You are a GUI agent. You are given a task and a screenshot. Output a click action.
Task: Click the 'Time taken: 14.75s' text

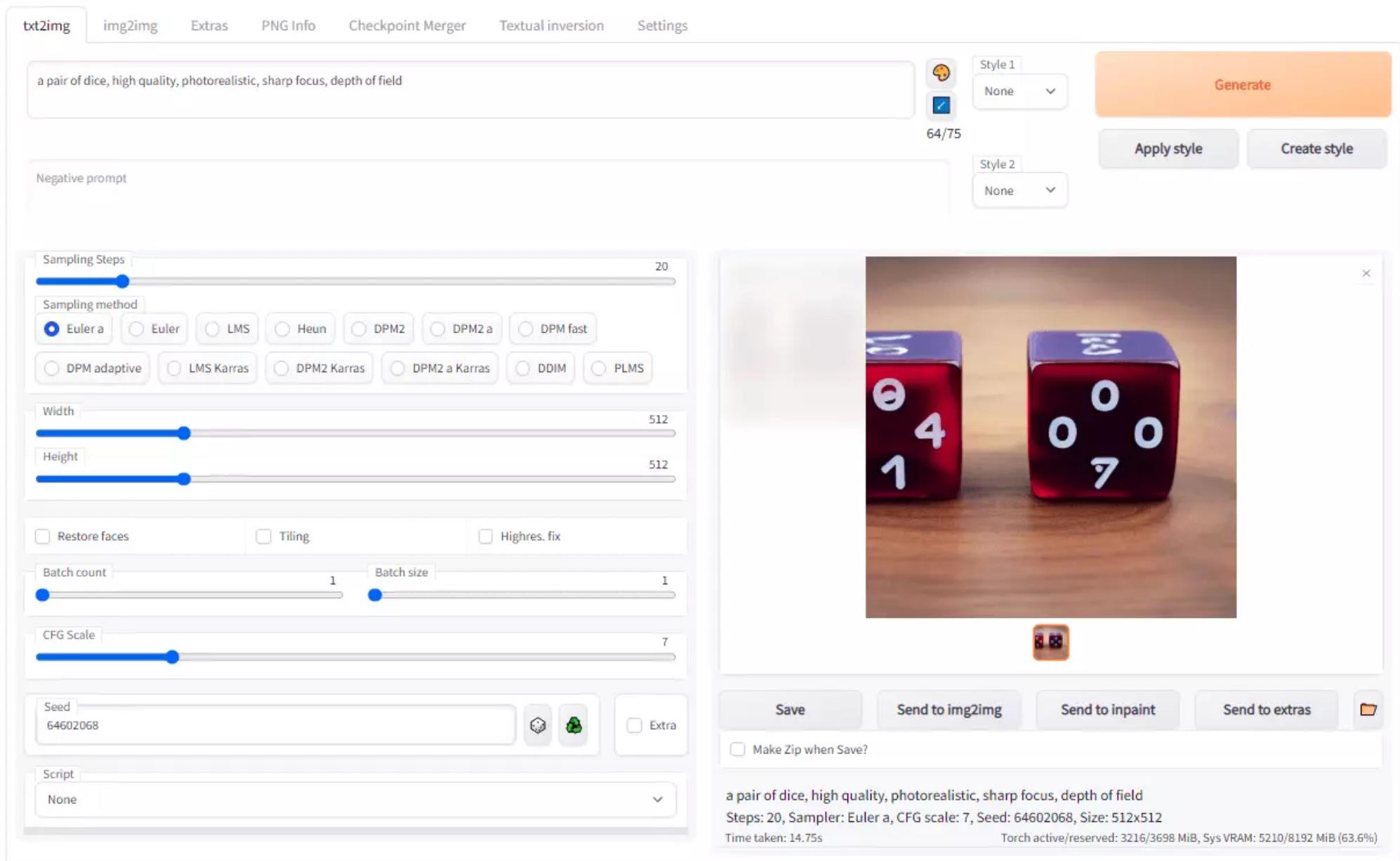point(773,838)
